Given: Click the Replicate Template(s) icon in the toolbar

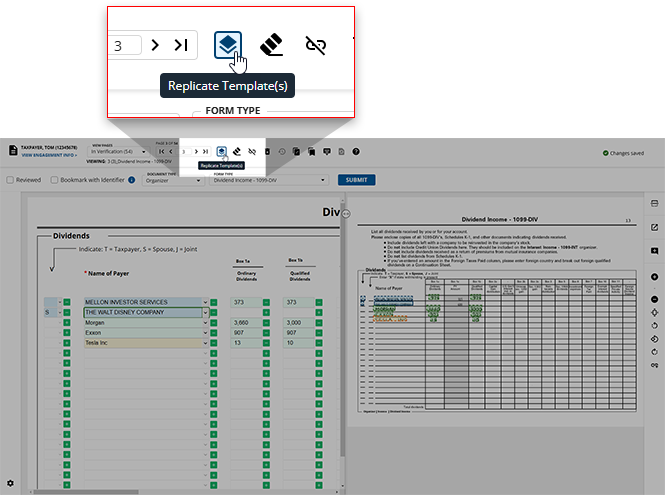Looking at the screenshot, I should click(221, 151).
